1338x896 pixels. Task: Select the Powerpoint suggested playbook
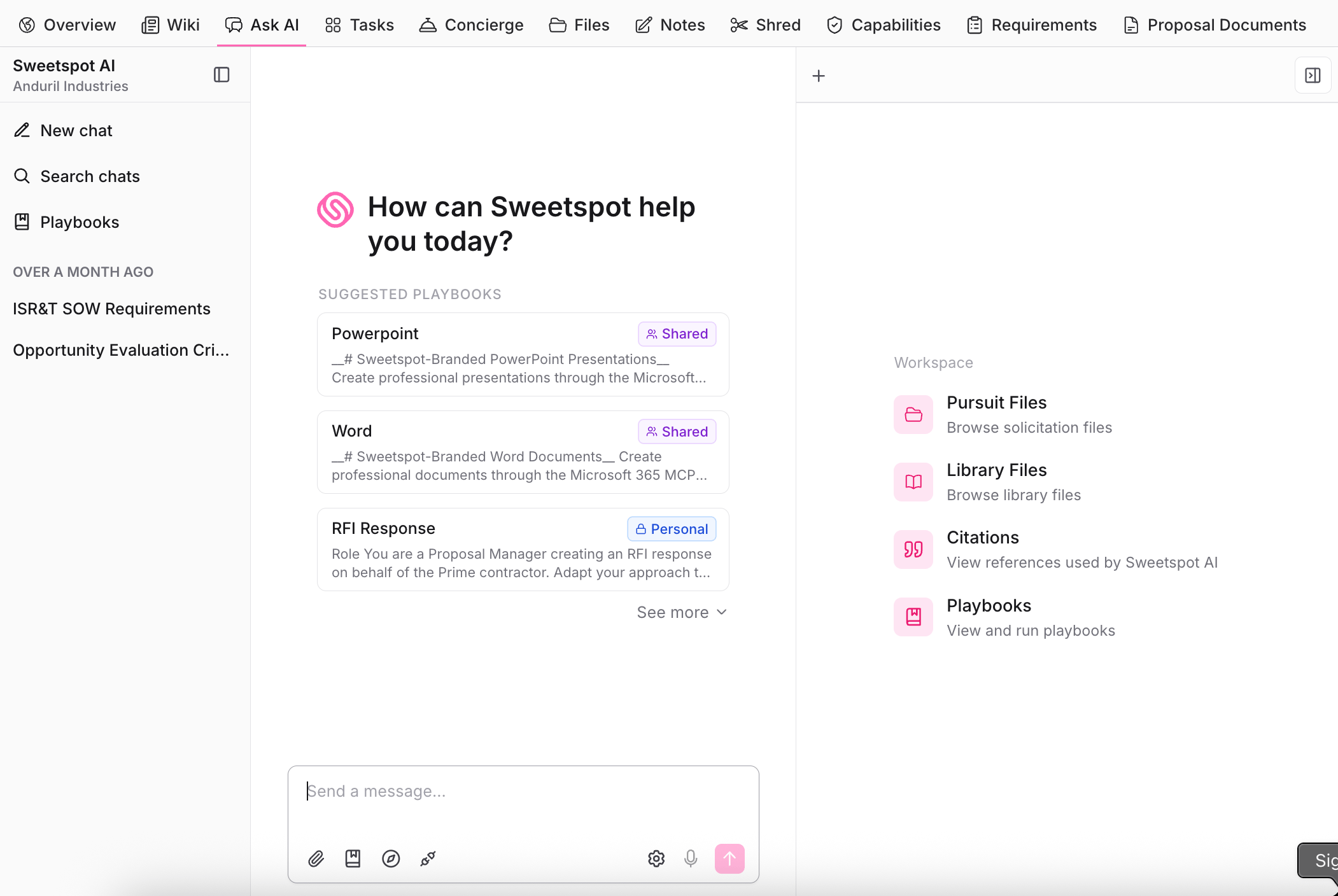pyautogui.click(x=523, y=354)
